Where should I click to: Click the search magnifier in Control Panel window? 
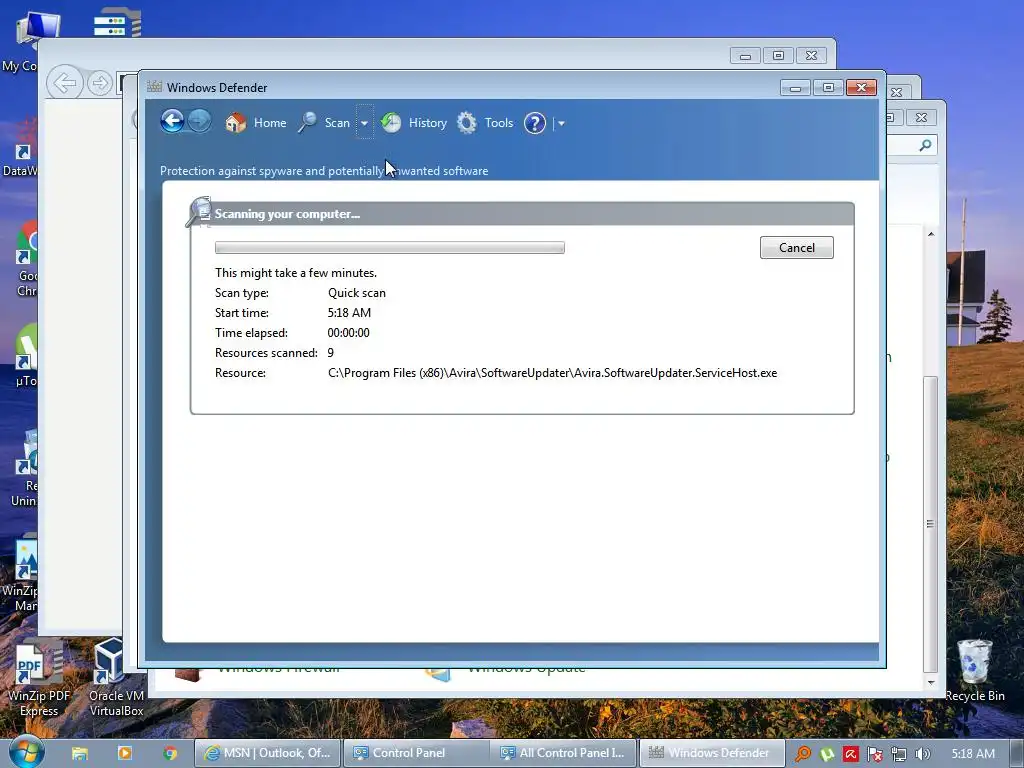pos(925,145)
